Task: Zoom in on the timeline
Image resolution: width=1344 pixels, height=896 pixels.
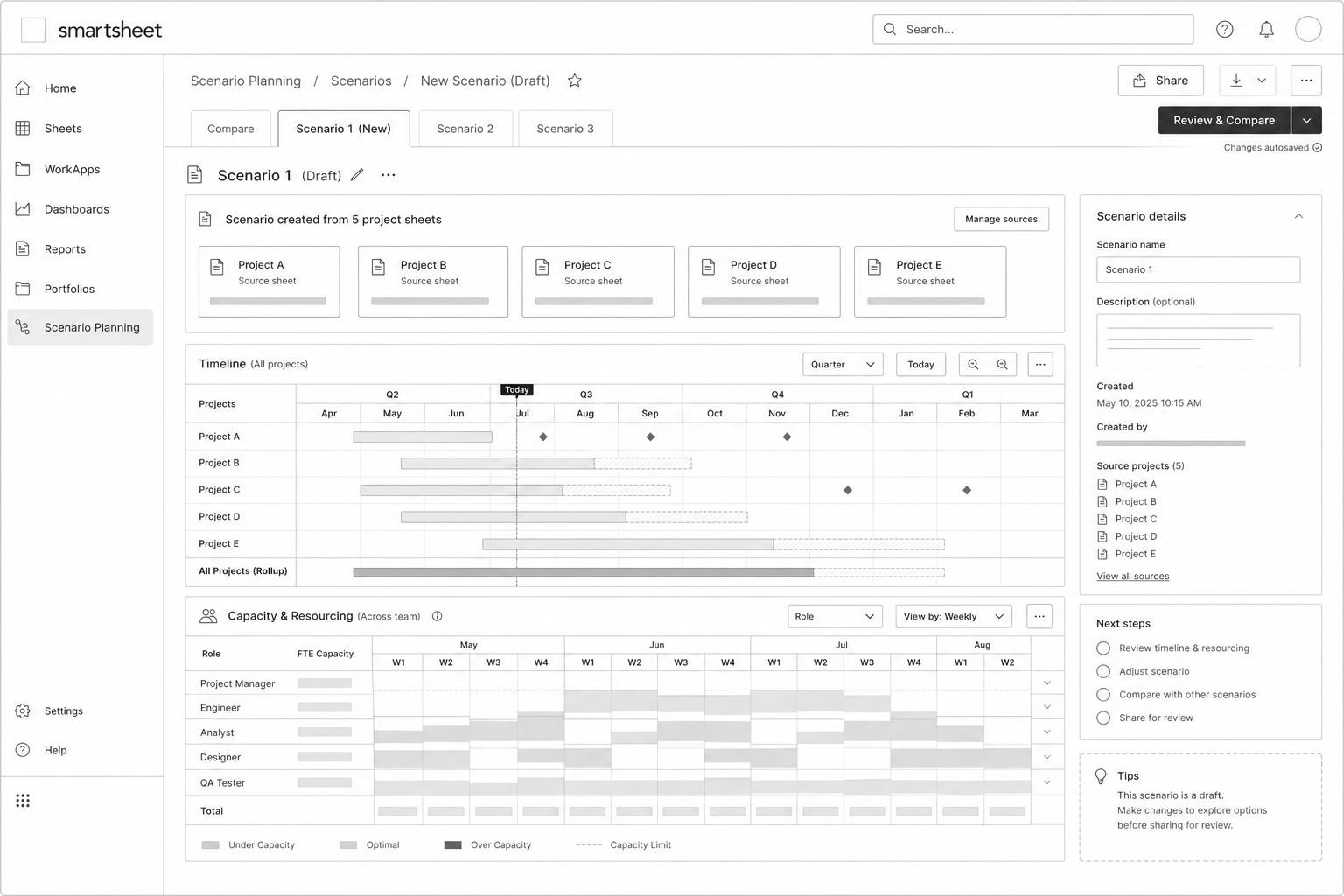Action: (973, 365)
